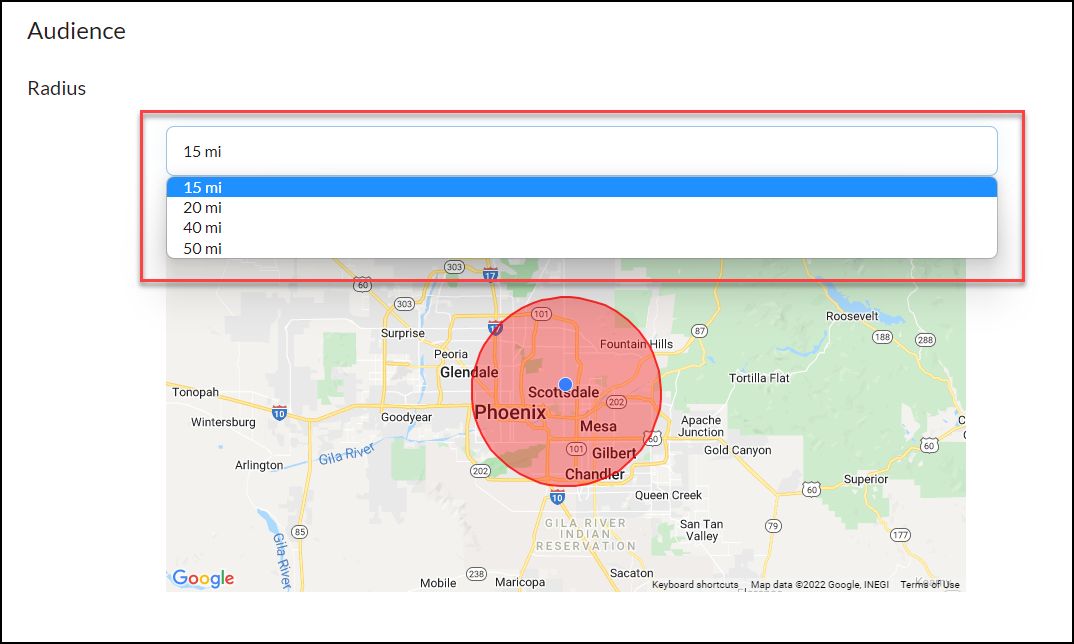Click the Interstate 17 shield icon
Screen dimensions: 1074x644
[x=495, y=328]
